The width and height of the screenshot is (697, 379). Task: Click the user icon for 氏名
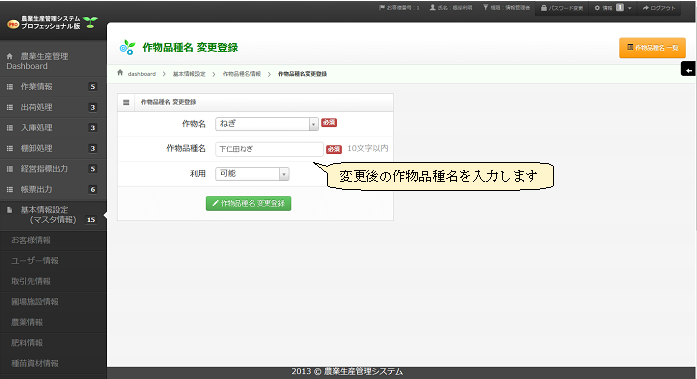point(433,8)
